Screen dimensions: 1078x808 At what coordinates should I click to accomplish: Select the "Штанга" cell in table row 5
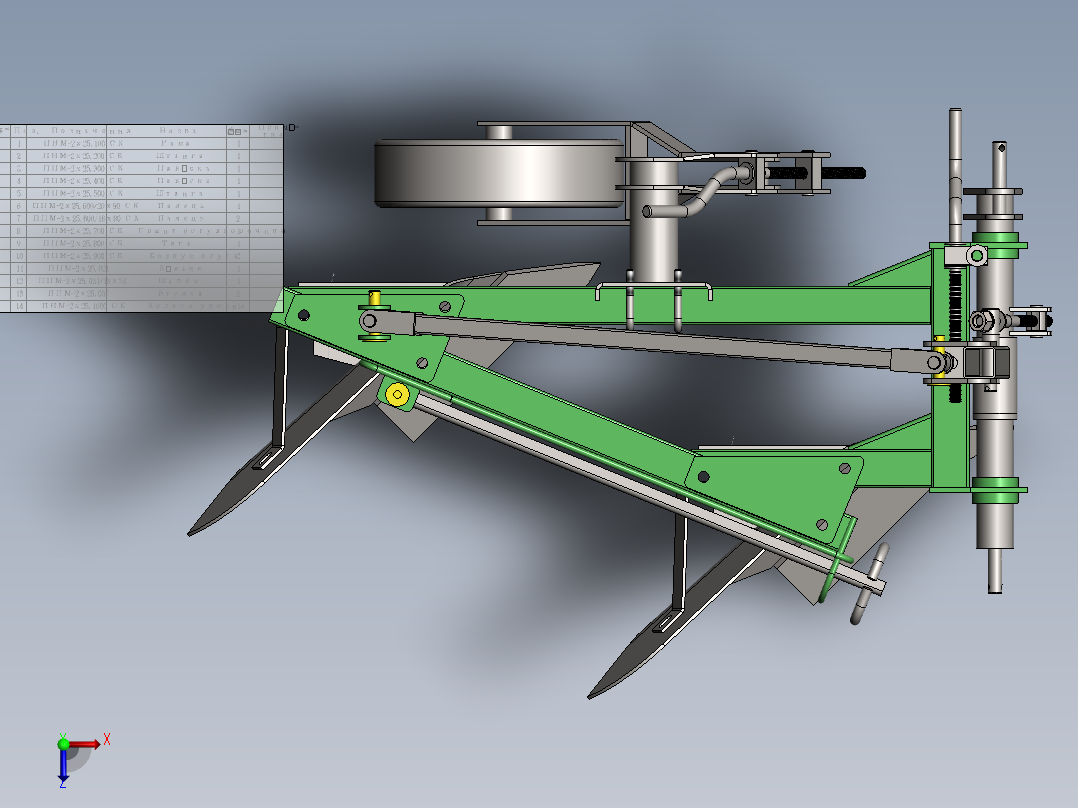tap(167, 193)
